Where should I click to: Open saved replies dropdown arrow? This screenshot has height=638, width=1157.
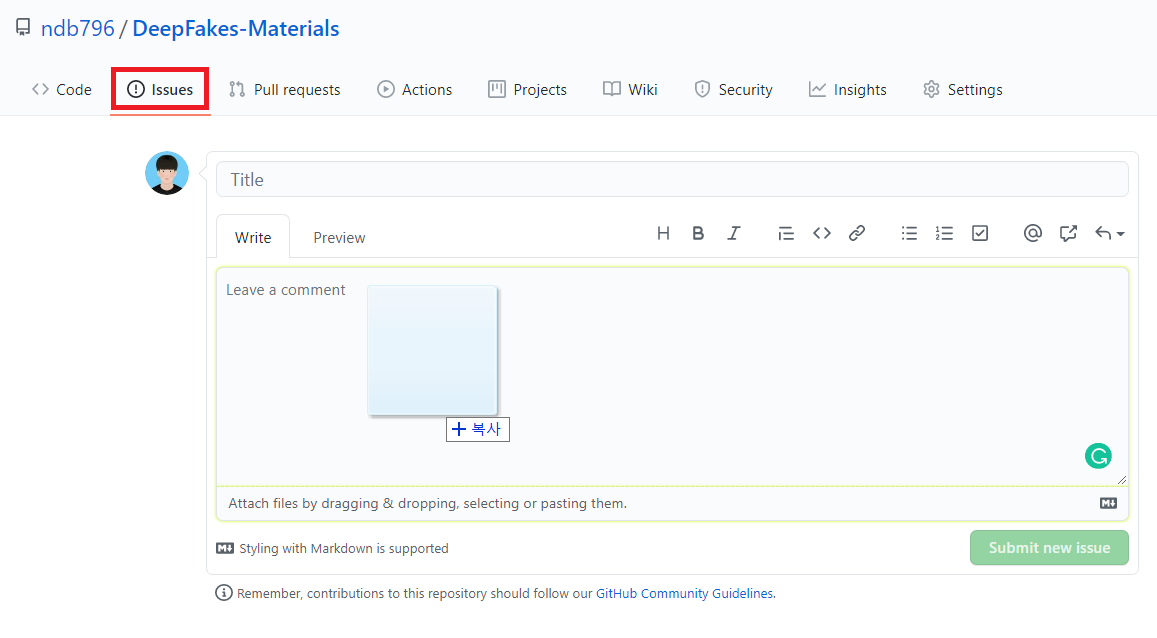coord(1110,234)
